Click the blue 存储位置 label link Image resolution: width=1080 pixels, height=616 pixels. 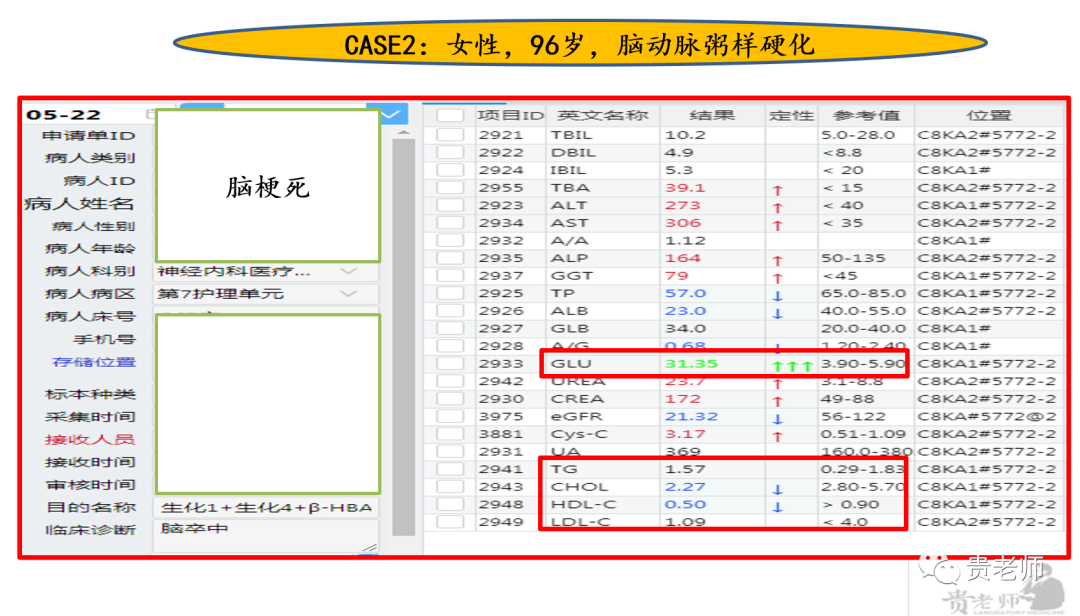point(93,362)
